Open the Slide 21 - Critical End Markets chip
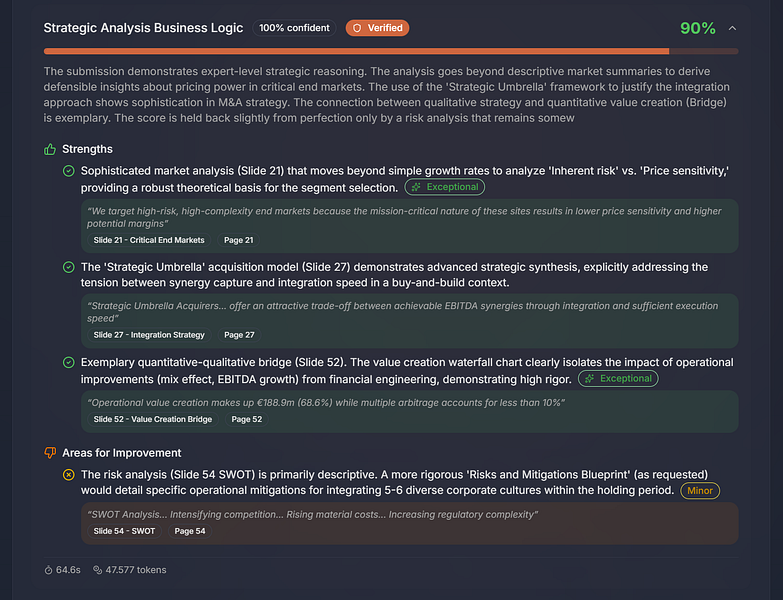783x600 pixels. [148, 240]
